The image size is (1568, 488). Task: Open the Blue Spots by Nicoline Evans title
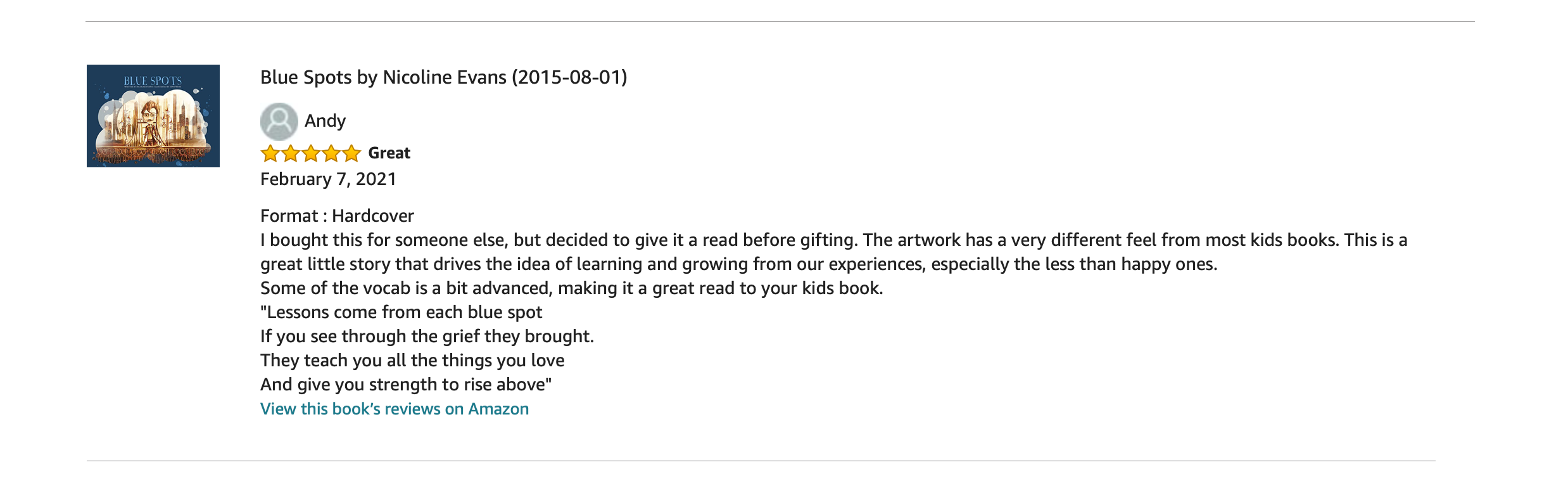[443, 77]
